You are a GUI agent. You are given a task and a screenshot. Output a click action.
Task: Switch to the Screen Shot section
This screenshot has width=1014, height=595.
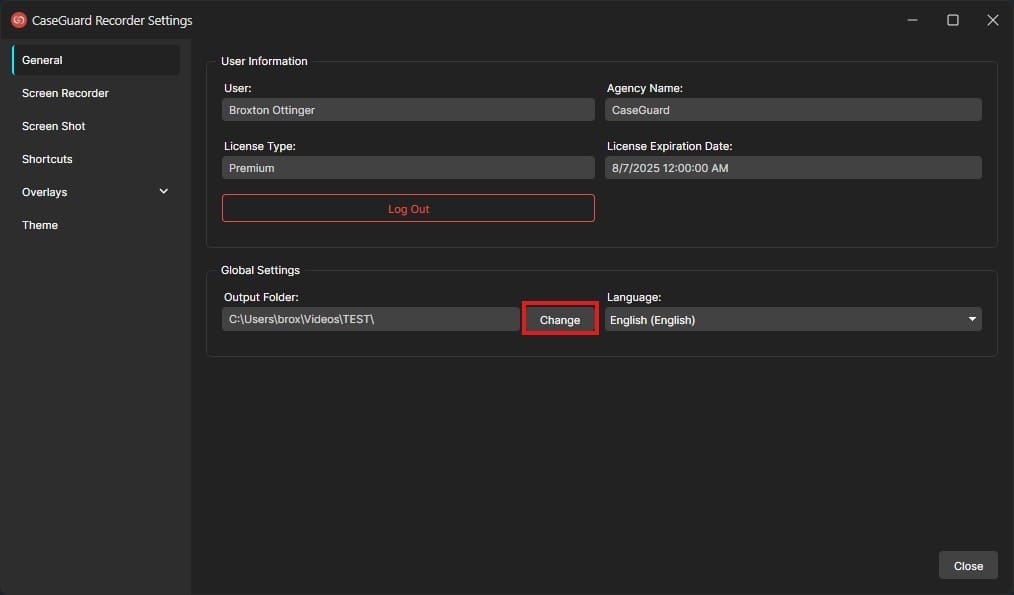pyautogui.click(x=54, y=125)
